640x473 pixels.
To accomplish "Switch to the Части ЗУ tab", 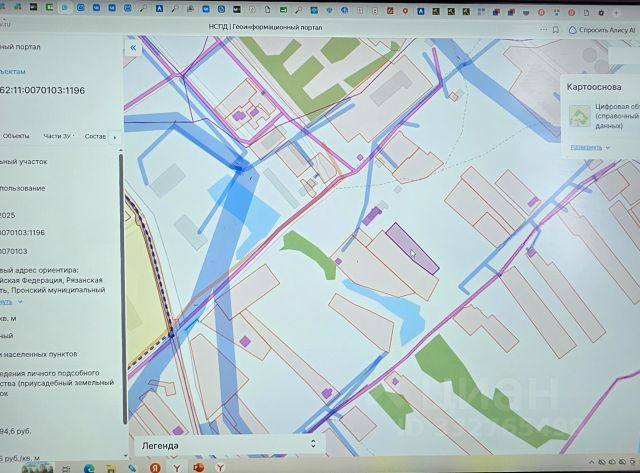I will [x=58, y=136].
